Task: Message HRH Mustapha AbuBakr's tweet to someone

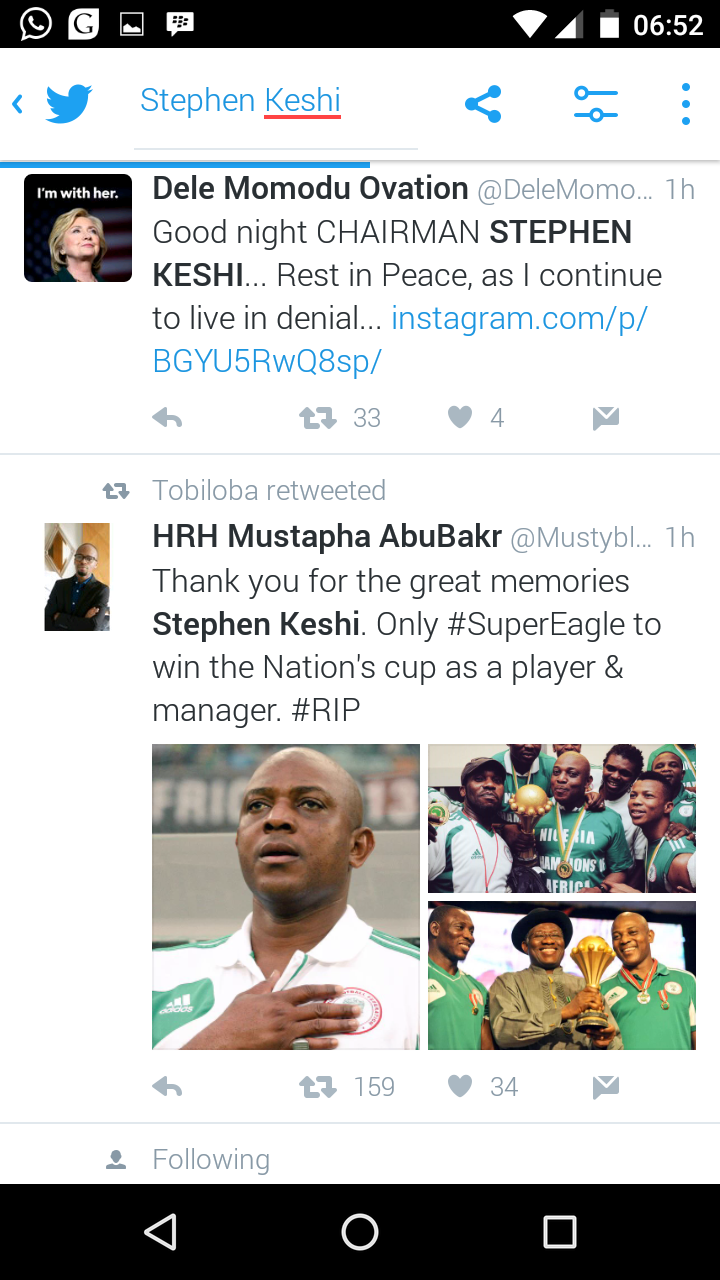Action: [x=605, y=1087]
